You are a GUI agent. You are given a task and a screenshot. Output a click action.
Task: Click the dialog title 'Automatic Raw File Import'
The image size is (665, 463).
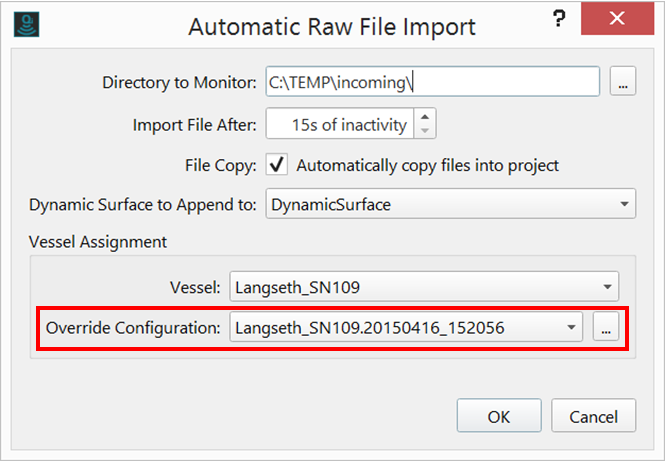332,26
